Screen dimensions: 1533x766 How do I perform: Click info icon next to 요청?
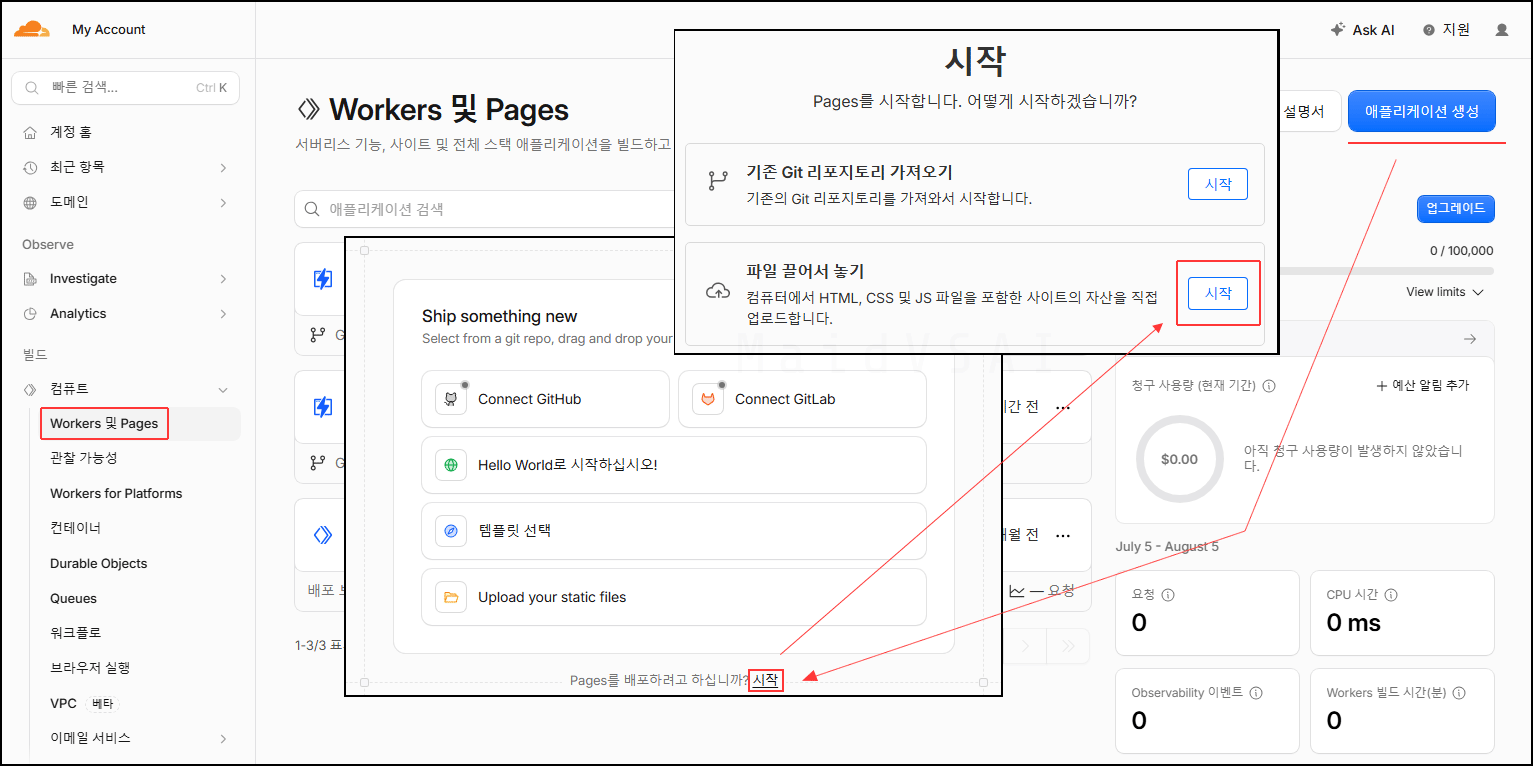pyautogui.click(x=1168, y=595)
